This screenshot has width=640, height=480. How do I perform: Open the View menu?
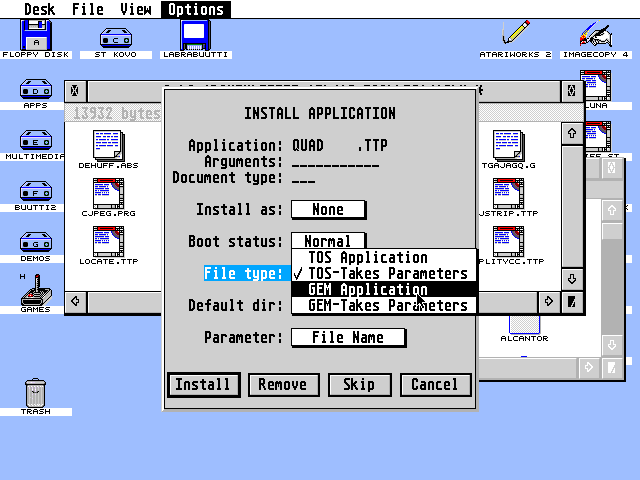(x=136, y=9)
